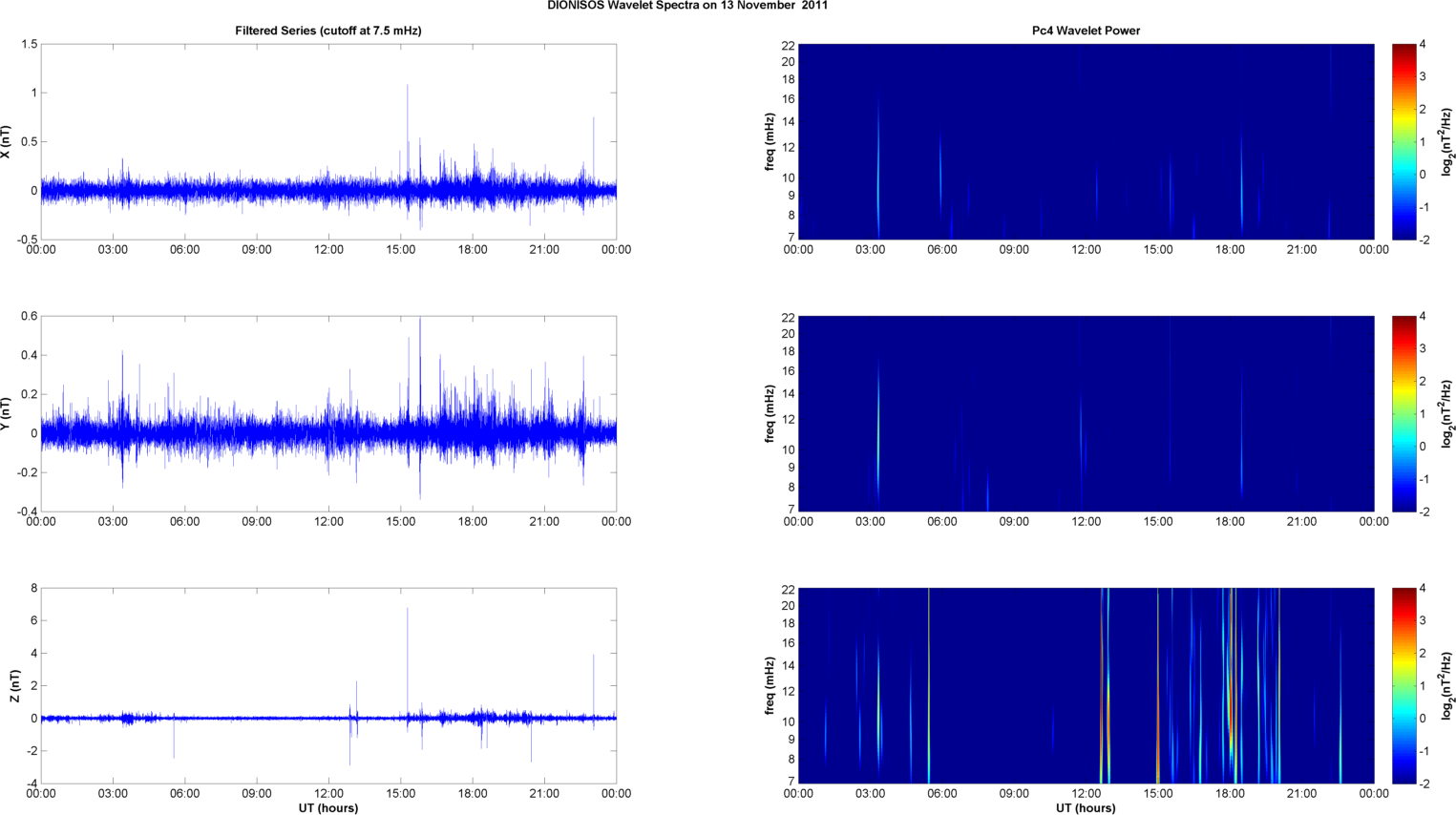Click the Y (nT) axis label

7,413
